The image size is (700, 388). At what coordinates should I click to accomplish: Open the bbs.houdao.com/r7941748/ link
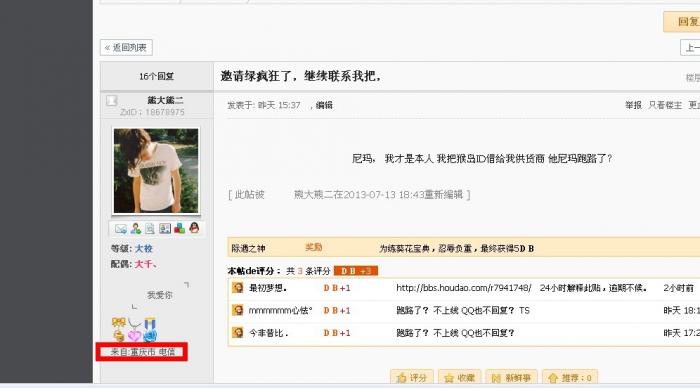(464, 288)
